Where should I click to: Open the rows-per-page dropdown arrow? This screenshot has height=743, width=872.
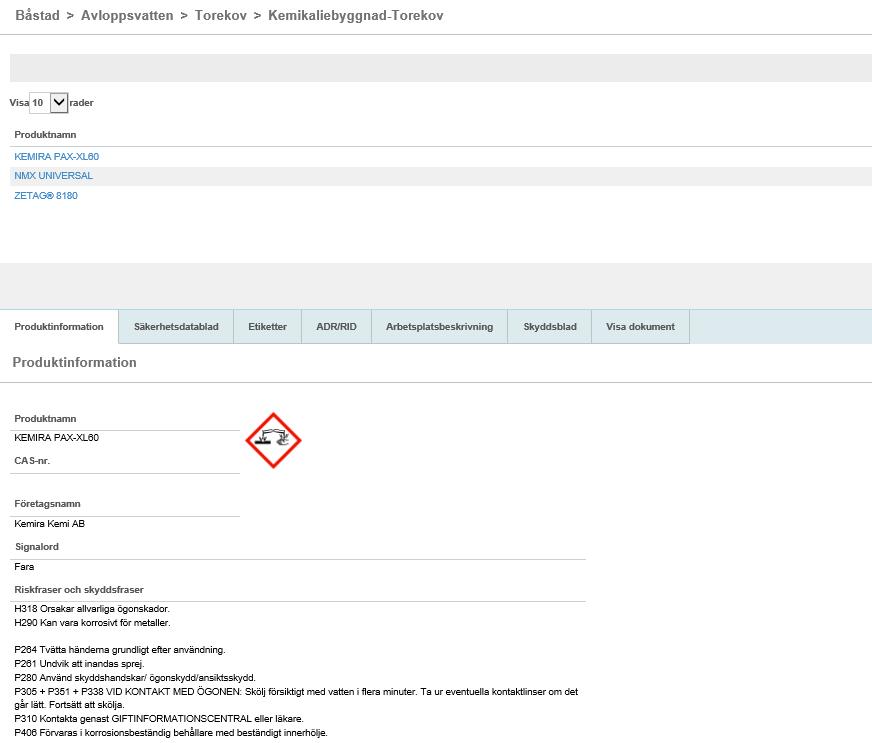(x=59, y=103)
